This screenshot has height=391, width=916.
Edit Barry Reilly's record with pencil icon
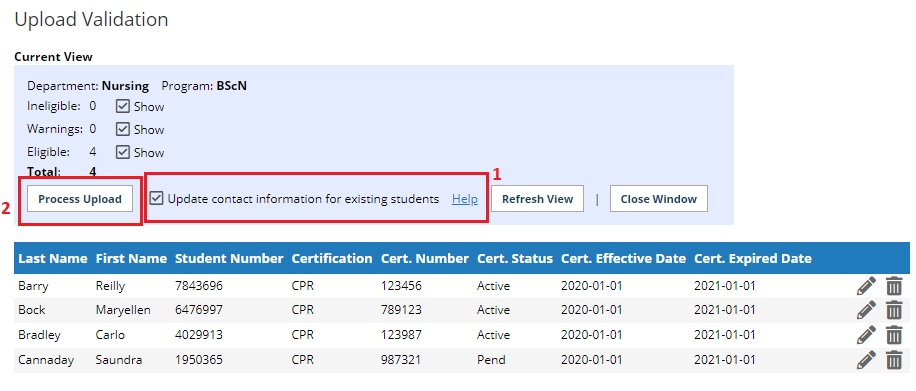[x=866, y=286]
